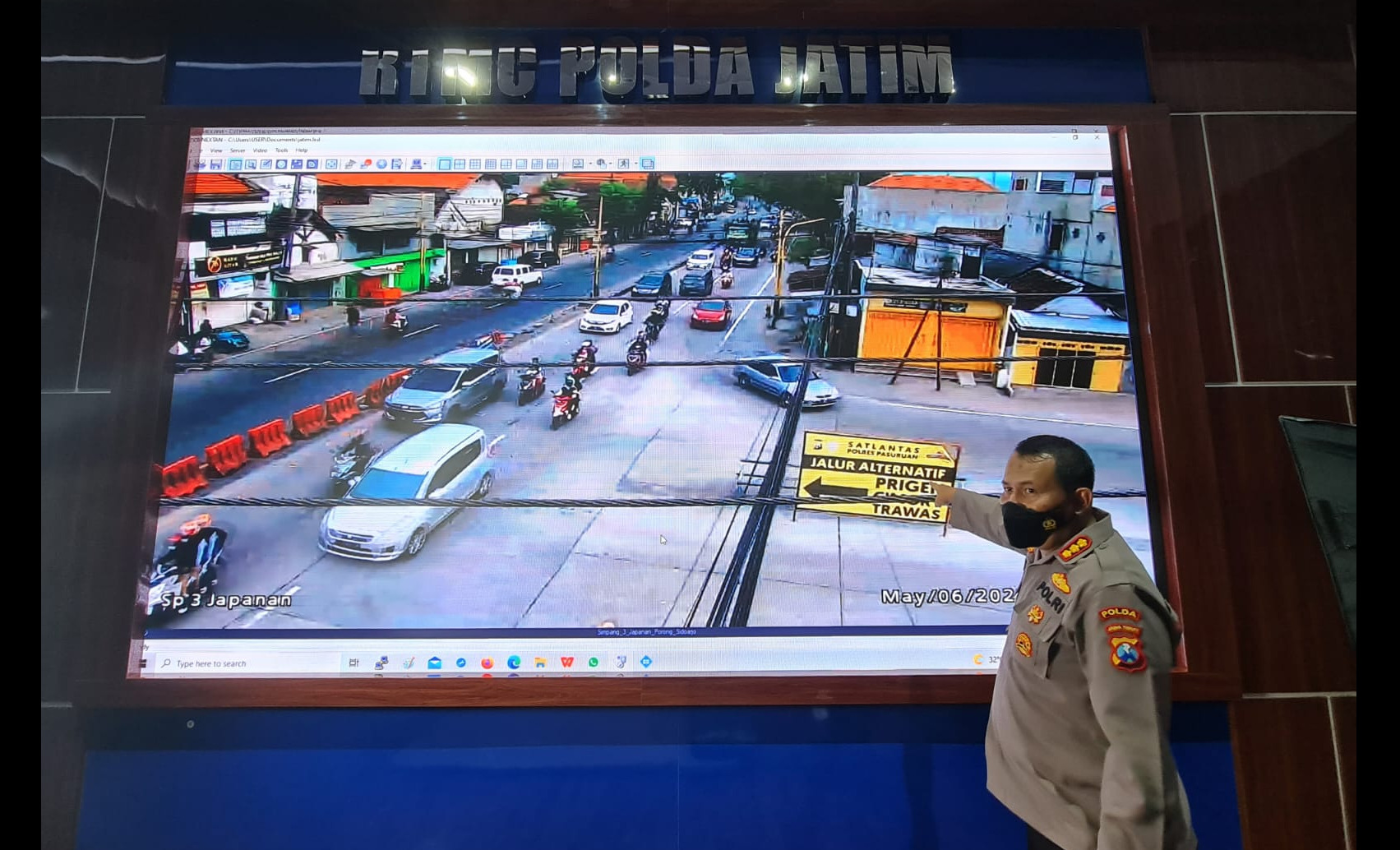Click the highlighted panel icon right of Save
The width and height of the screenshot is (1400, 850).
pyautogui.click(x=235, y=164)
